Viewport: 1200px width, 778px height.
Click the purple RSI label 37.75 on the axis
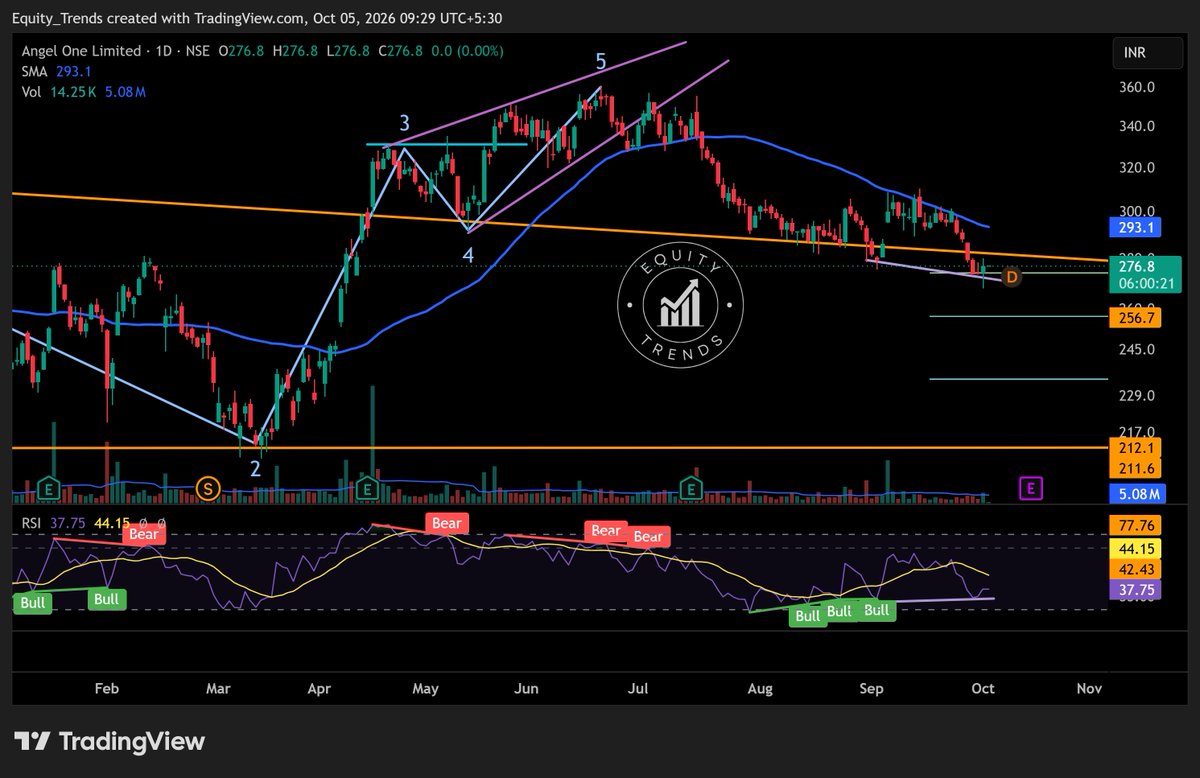[1133, 590]
